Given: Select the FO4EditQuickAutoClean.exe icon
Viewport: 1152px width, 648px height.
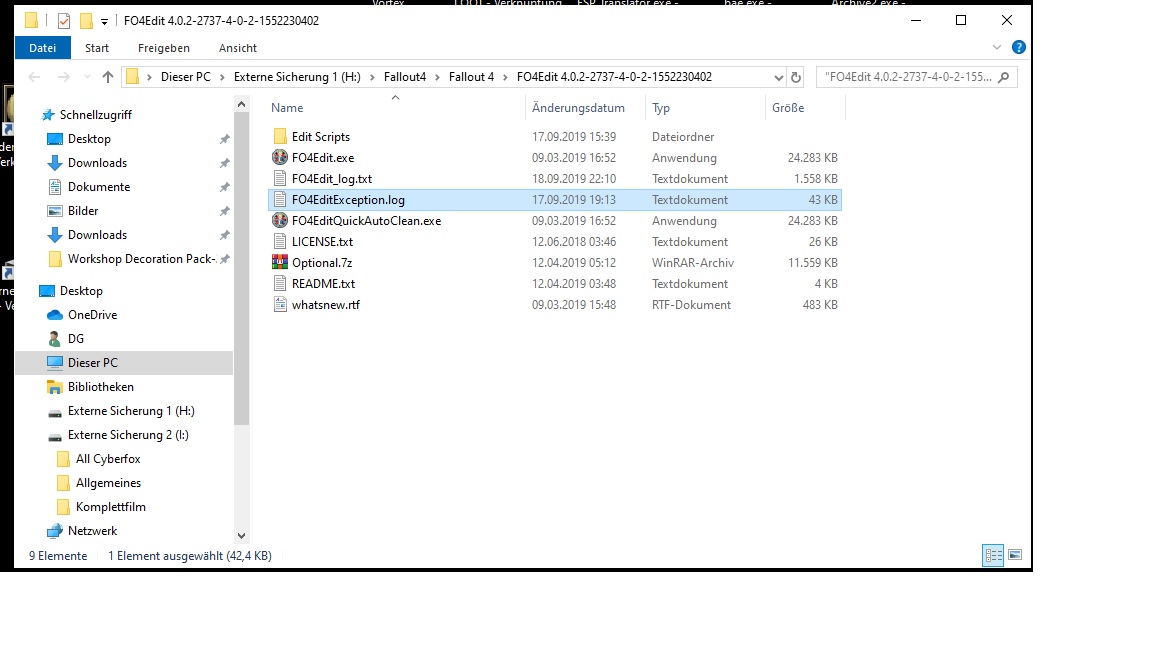Looking at the screenshot, I should [280, 221].
